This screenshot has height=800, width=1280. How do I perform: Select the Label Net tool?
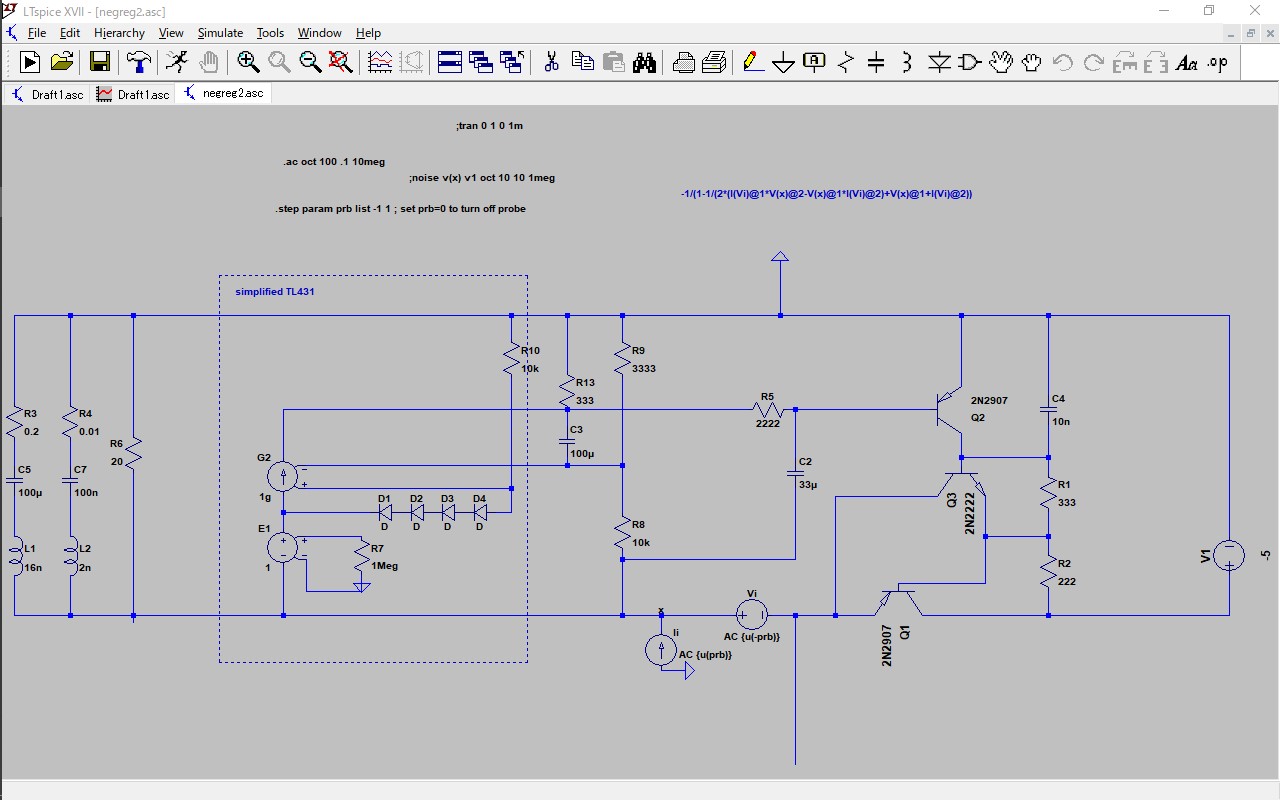(x=815, y=62)
